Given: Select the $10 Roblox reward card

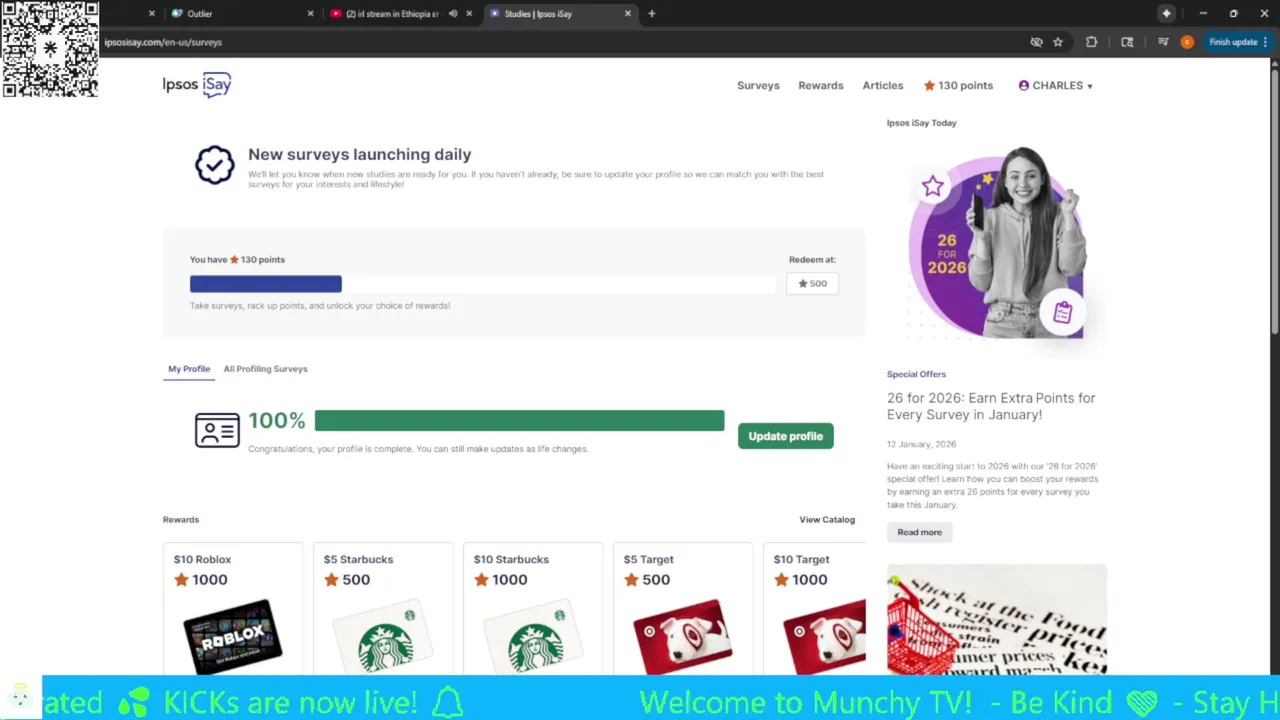Looking at the screenshot, I should click(233, 609).
